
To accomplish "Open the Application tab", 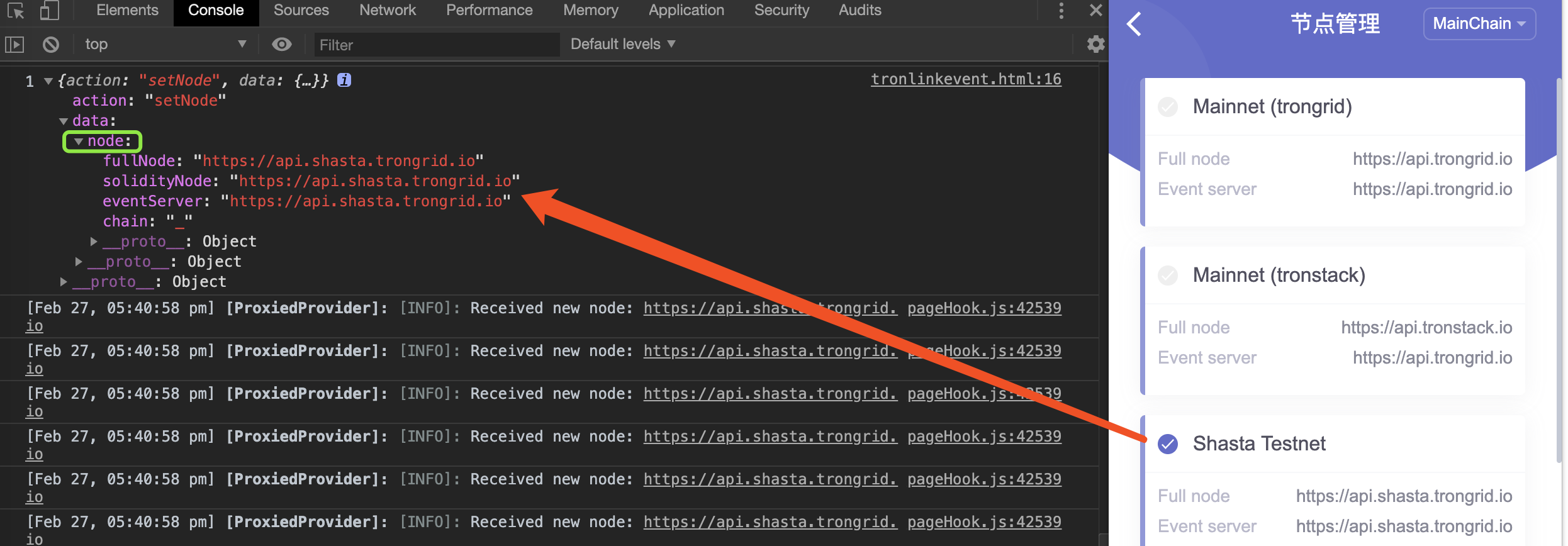I will pyautogui.click(x=686, y=11).
